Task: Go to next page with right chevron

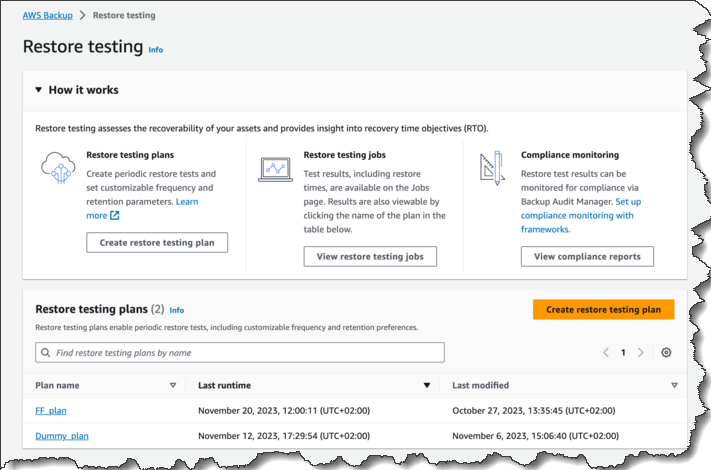Action: click(640, 353)
